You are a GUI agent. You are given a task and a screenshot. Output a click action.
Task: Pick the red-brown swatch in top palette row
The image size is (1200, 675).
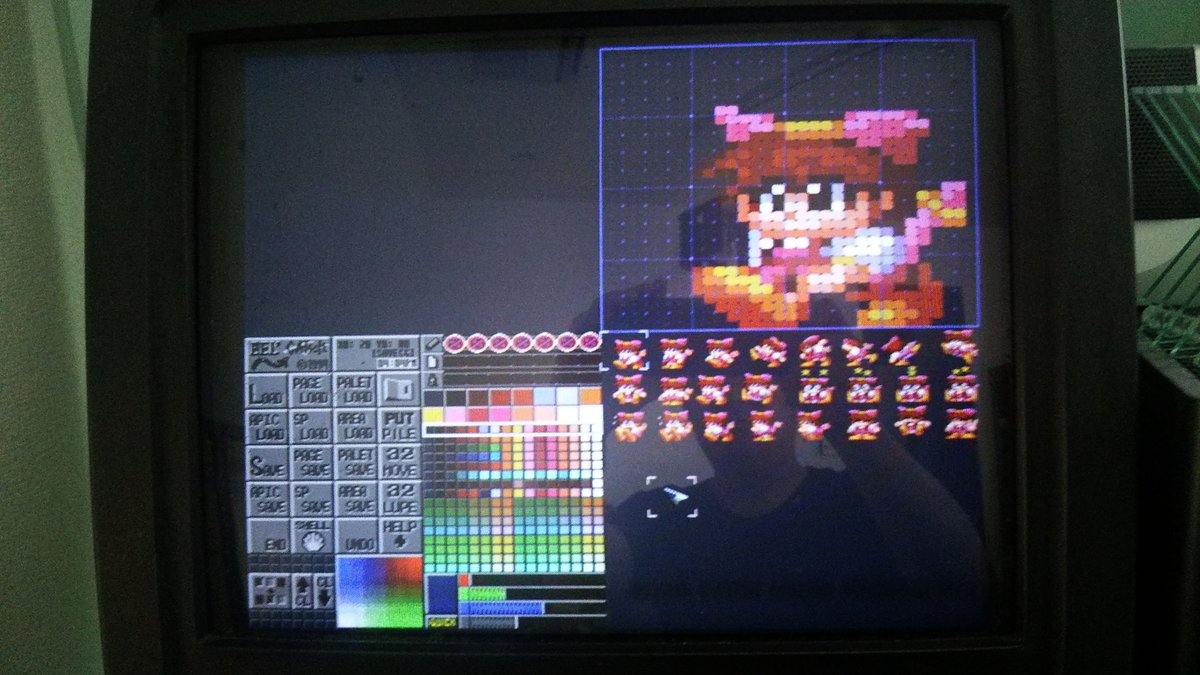500,397
